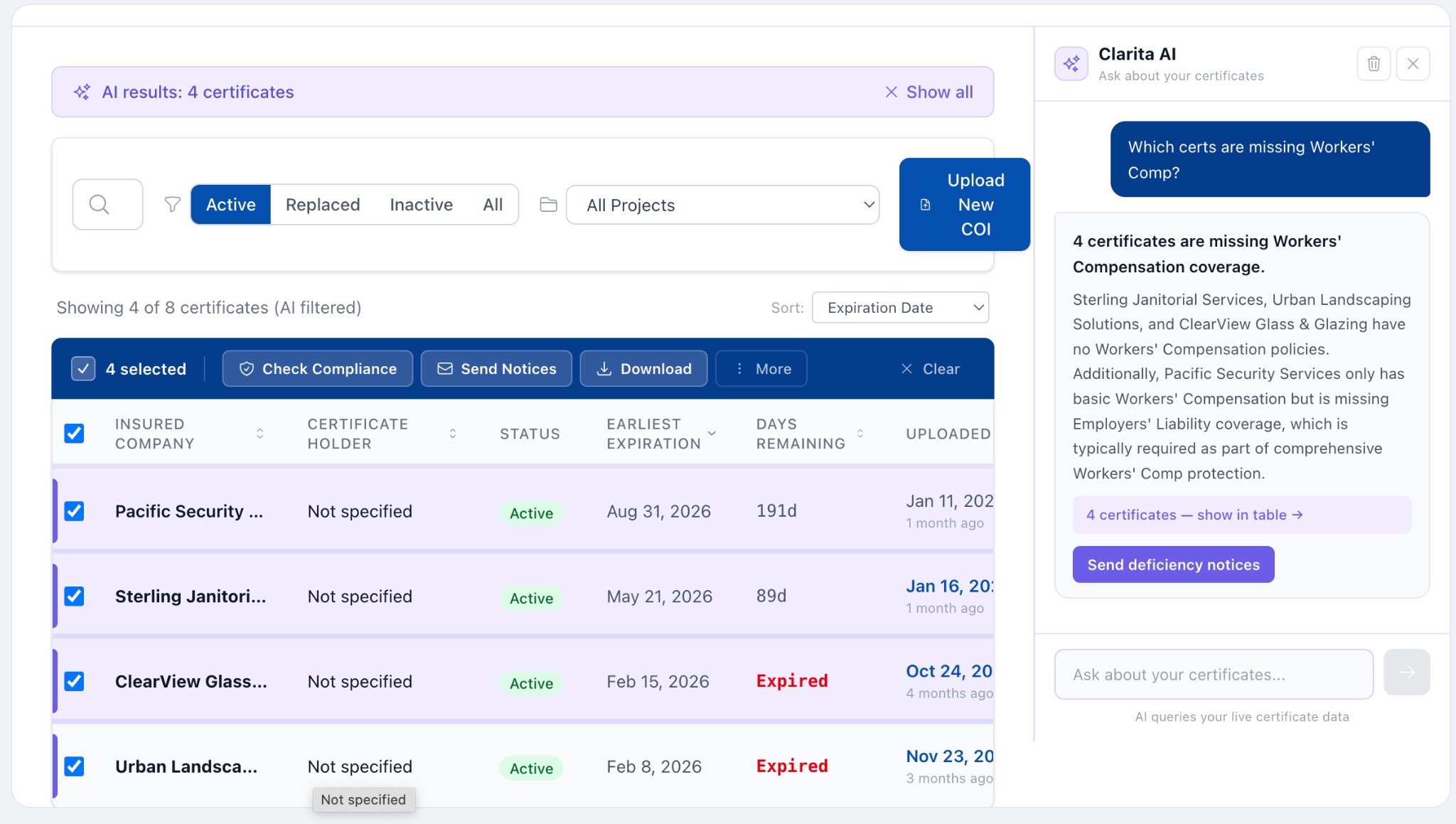Click the Download icon in the bulk toolbar
This screenshot has width=1456, height=824.
tap(604, 368)
